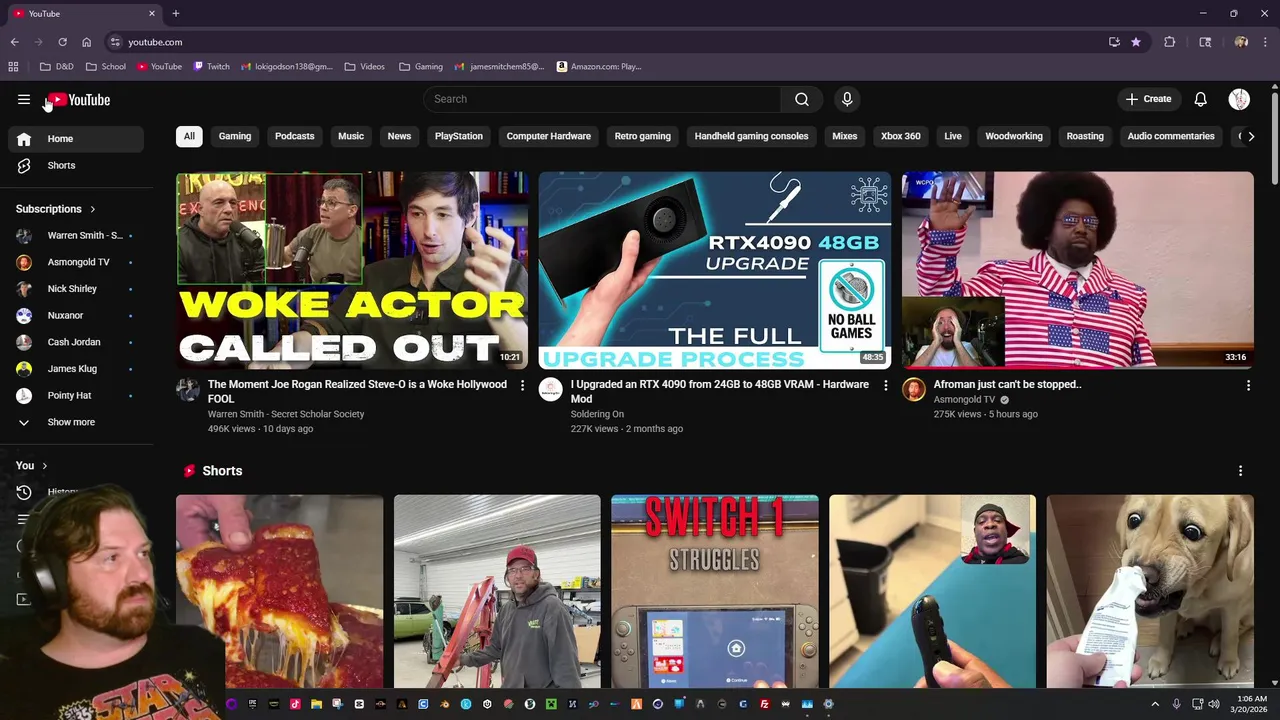Select the All filter chip
This screenshot has height=720, width=1280.
pos(189,136)
